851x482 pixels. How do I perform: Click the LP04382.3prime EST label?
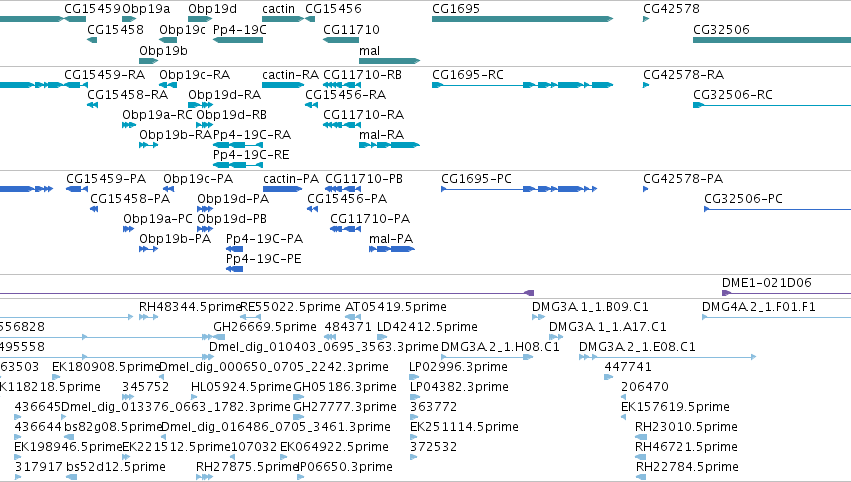click(459, 386)
